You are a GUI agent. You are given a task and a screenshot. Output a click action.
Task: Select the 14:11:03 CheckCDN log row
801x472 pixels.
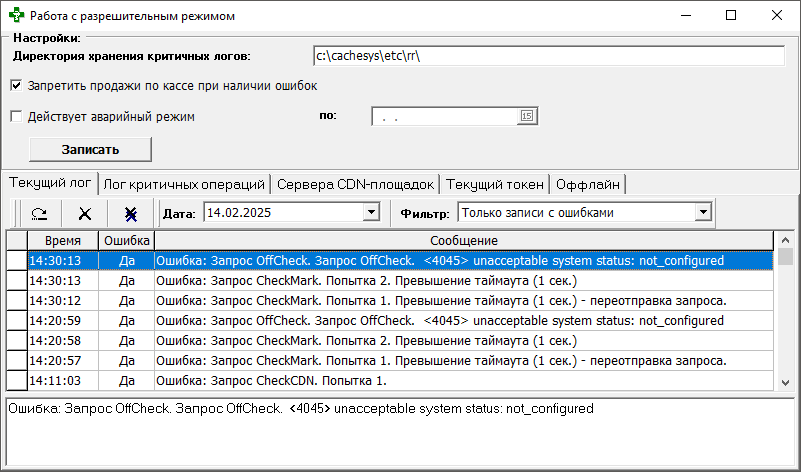[400, 381]
